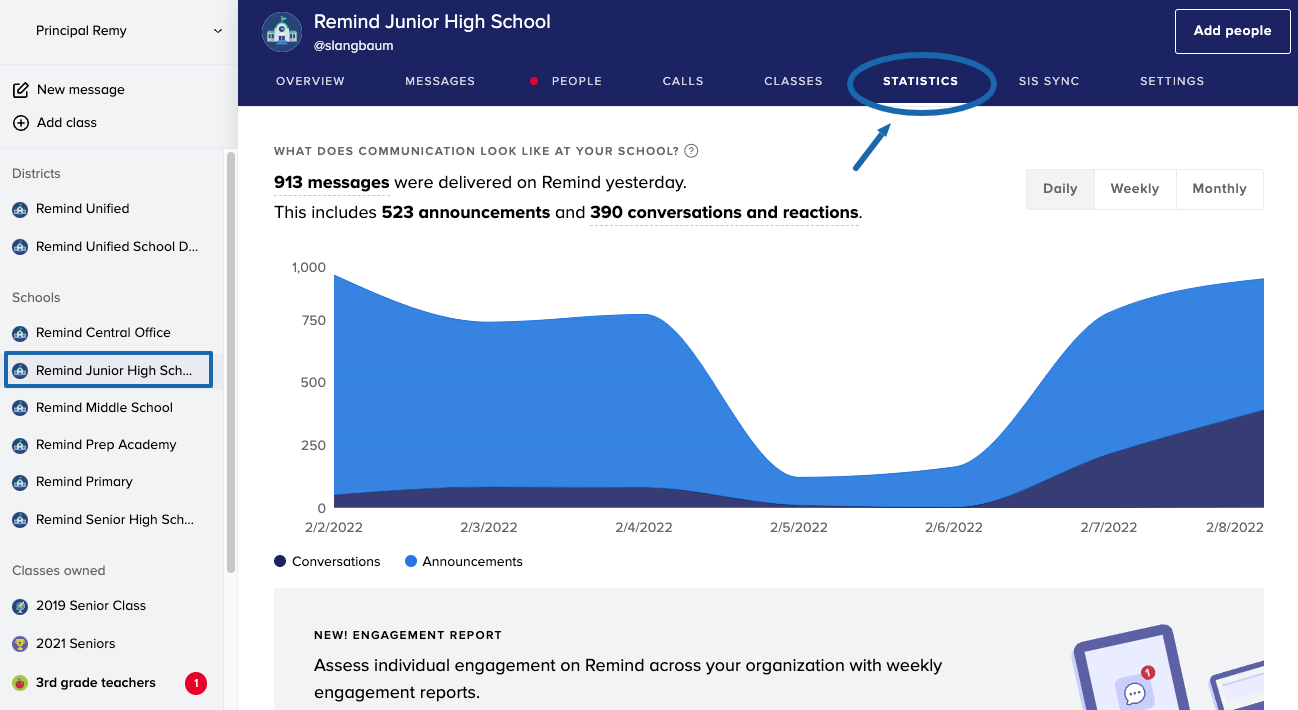This screenshot has width=1298, height=710.
Task: Switch chart to Daily view
Action: pyautogui.click(x=1060, y=189)
